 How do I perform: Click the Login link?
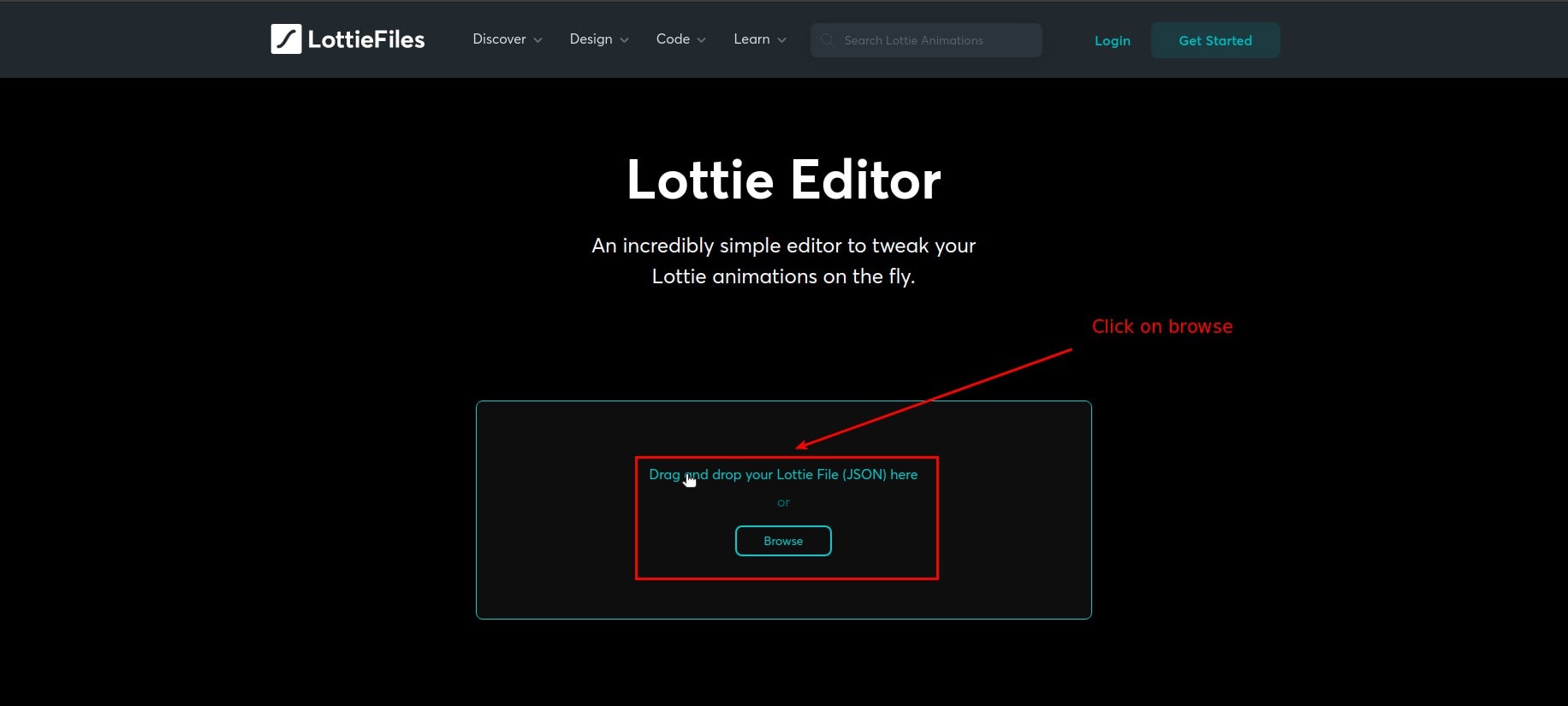(1112, 41)
